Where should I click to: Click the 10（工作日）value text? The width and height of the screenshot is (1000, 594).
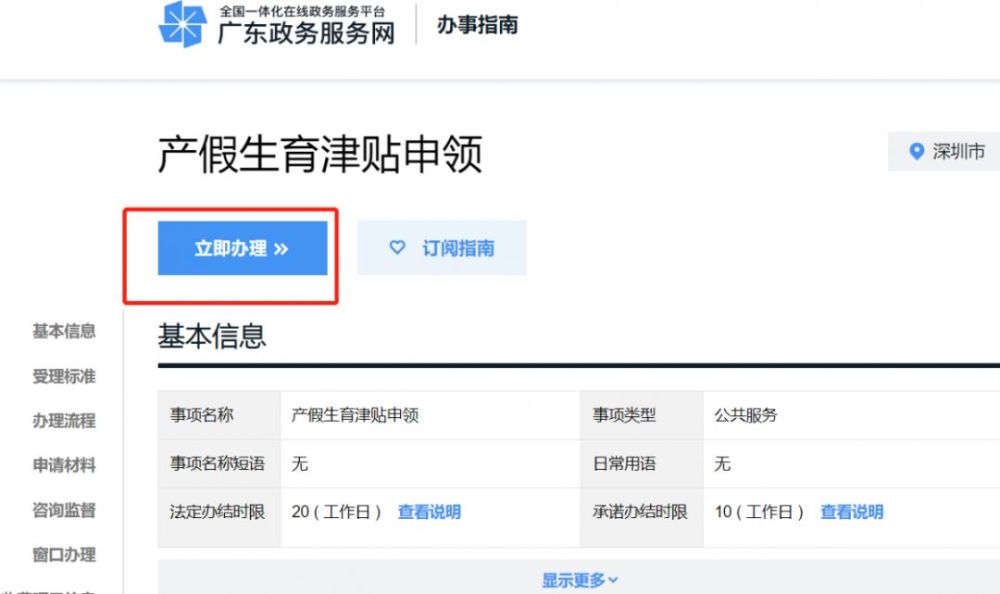[x=760, y=512]
